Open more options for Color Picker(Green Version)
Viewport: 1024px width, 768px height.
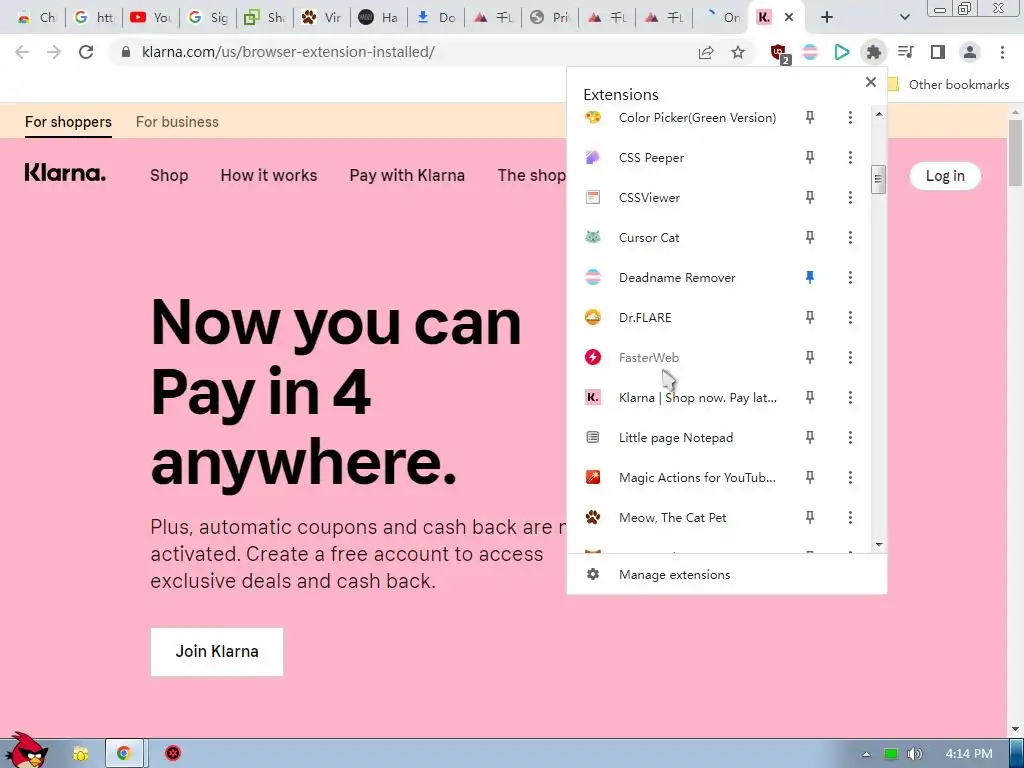click(x=850, y=118)
